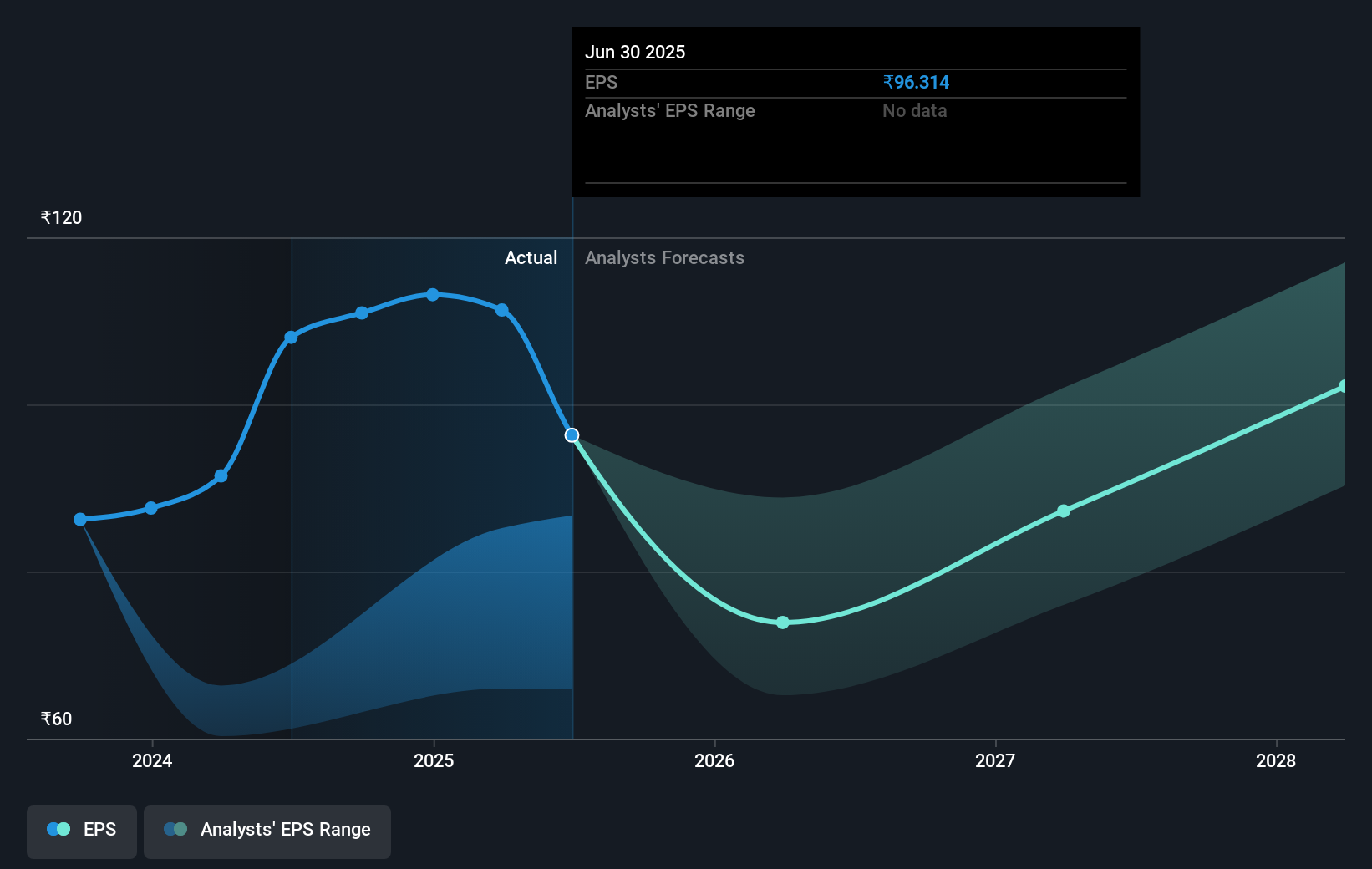This screenshot has height=869, width=1372.
Task: Click the 'Analysts Forecasts' label
Action: pos(664,258)
